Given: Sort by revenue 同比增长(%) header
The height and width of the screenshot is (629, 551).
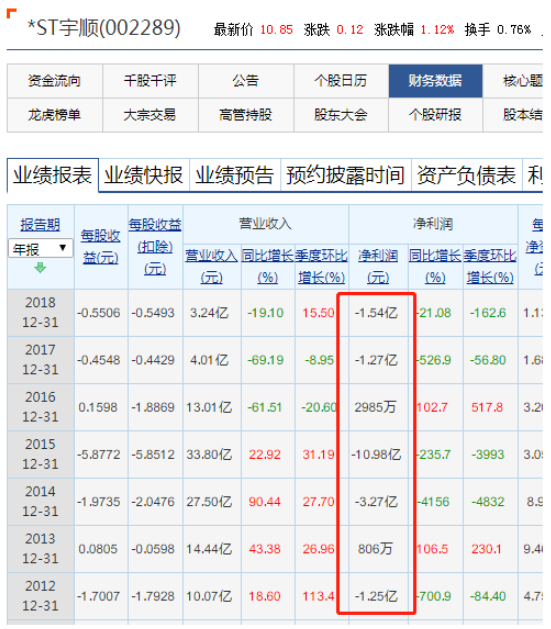Looking at the screenshot, I should [x=268, y=266].
